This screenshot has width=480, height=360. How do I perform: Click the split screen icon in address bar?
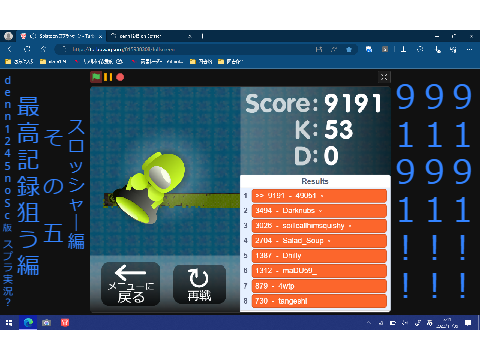[x=319, y=49]
